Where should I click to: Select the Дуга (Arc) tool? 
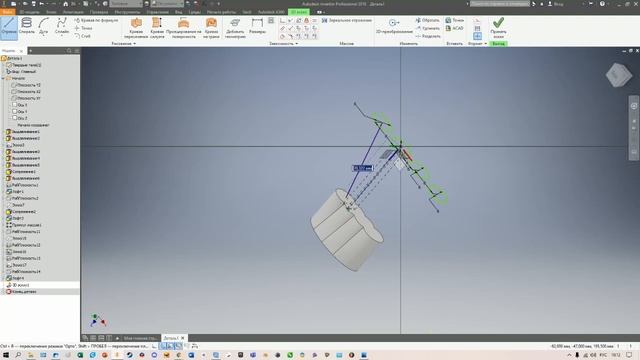(44, 25)
